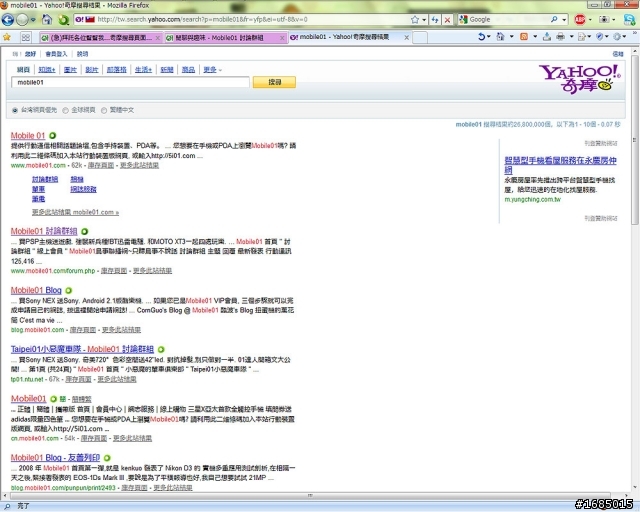Open the 影片 search category
This screenshot has height=512, width=640.
(92, 70)
